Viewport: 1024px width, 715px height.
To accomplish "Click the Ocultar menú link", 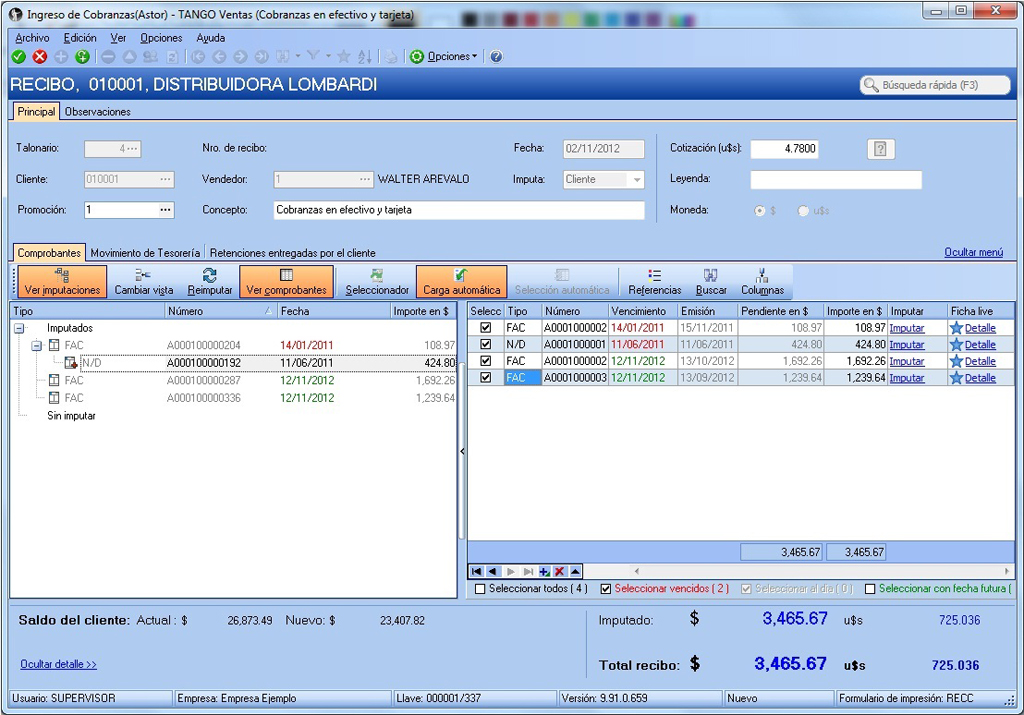I will click(974, 252).
